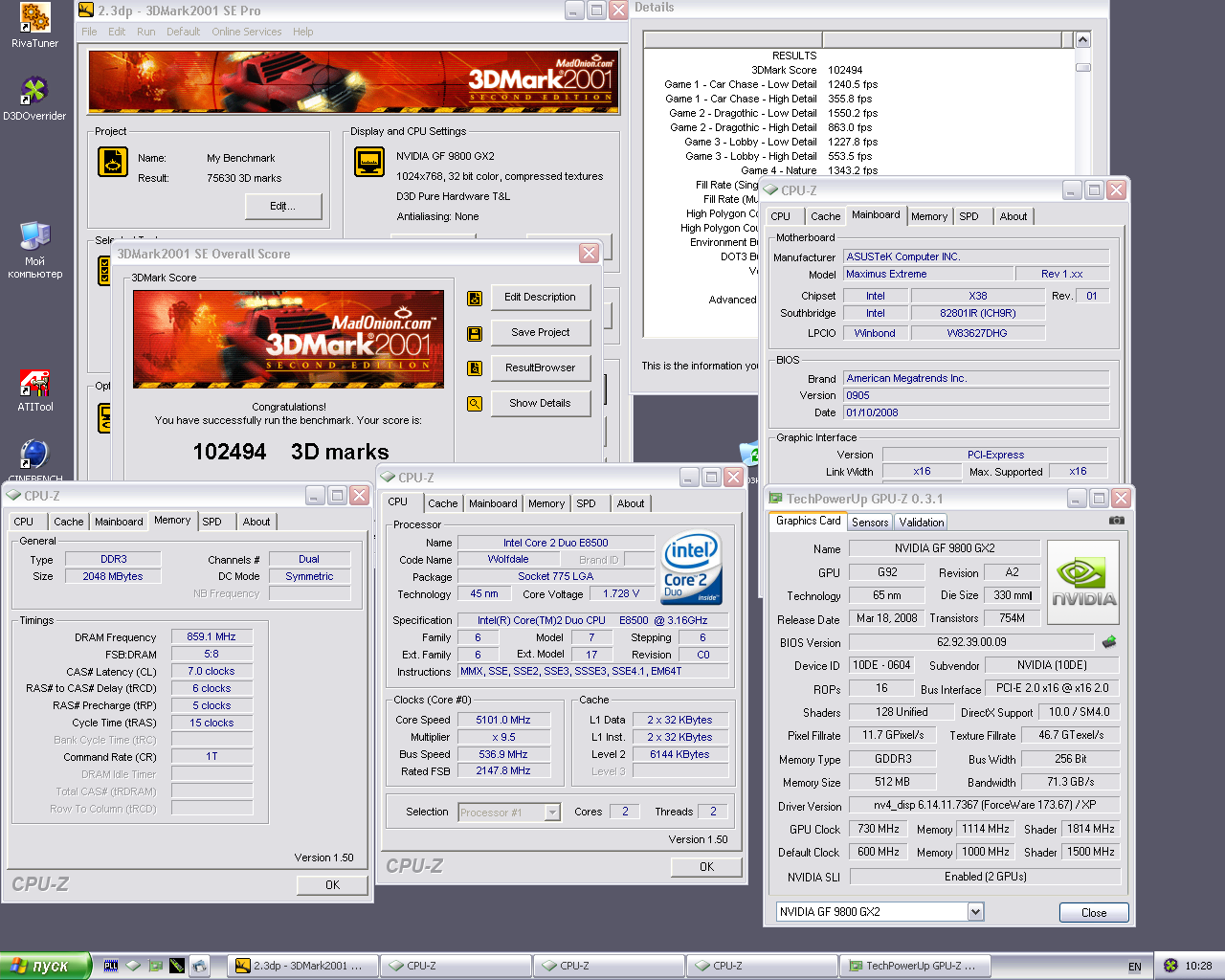This screenshot has height=980, width=1225.
Task: Open the File menu in 3DMark2001
Action: pos(89,32)
